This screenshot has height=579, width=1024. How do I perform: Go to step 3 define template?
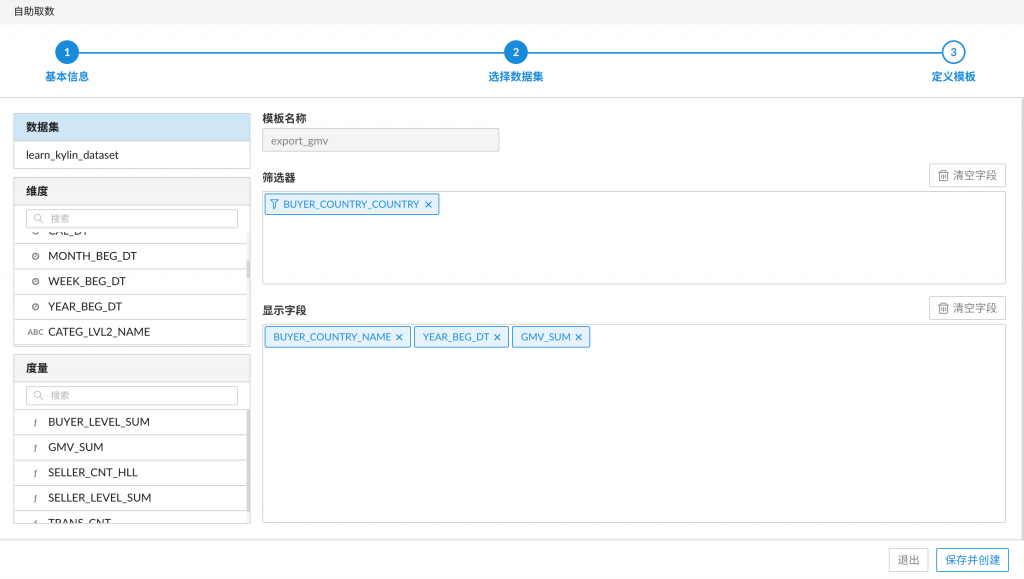tap(953, 52)
